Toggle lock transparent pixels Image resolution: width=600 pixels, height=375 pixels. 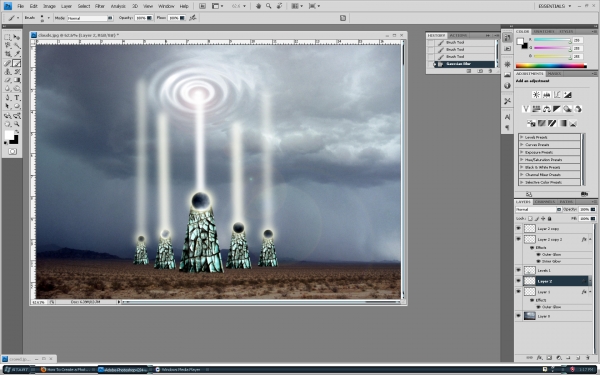(530, 218)
